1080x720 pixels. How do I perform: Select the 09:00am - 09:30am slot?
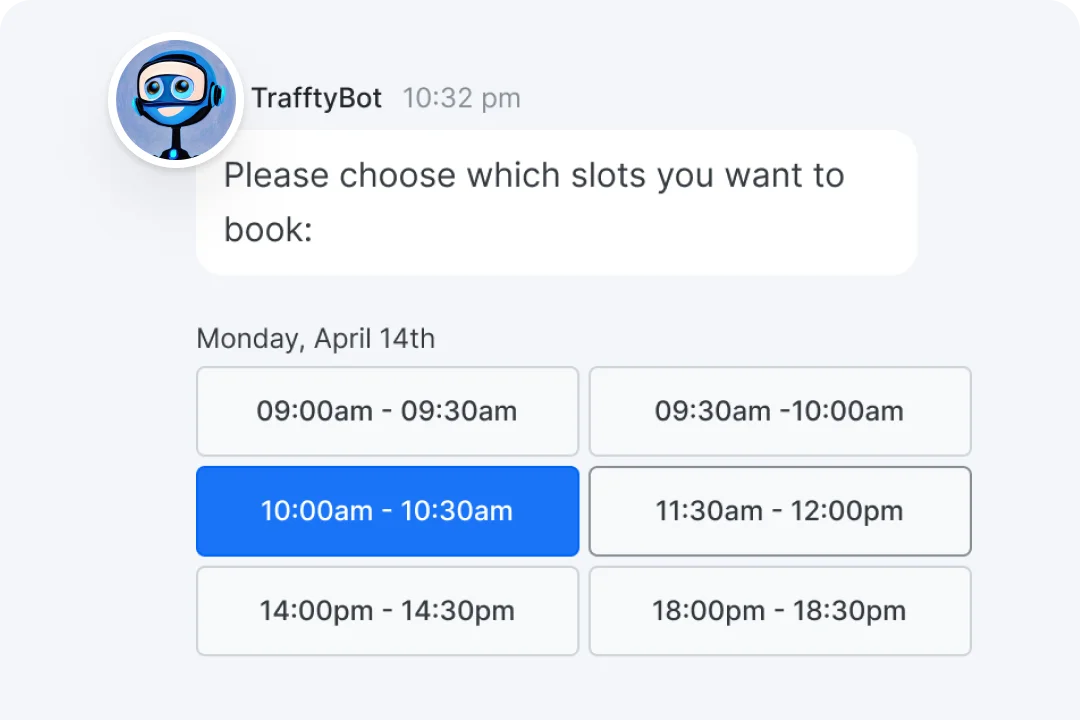(x=387, y=411)
